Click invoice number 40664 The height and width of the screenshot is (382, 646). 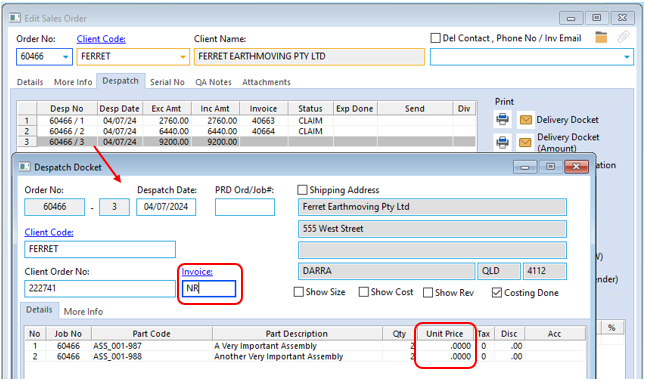click(x=263, y=131)
